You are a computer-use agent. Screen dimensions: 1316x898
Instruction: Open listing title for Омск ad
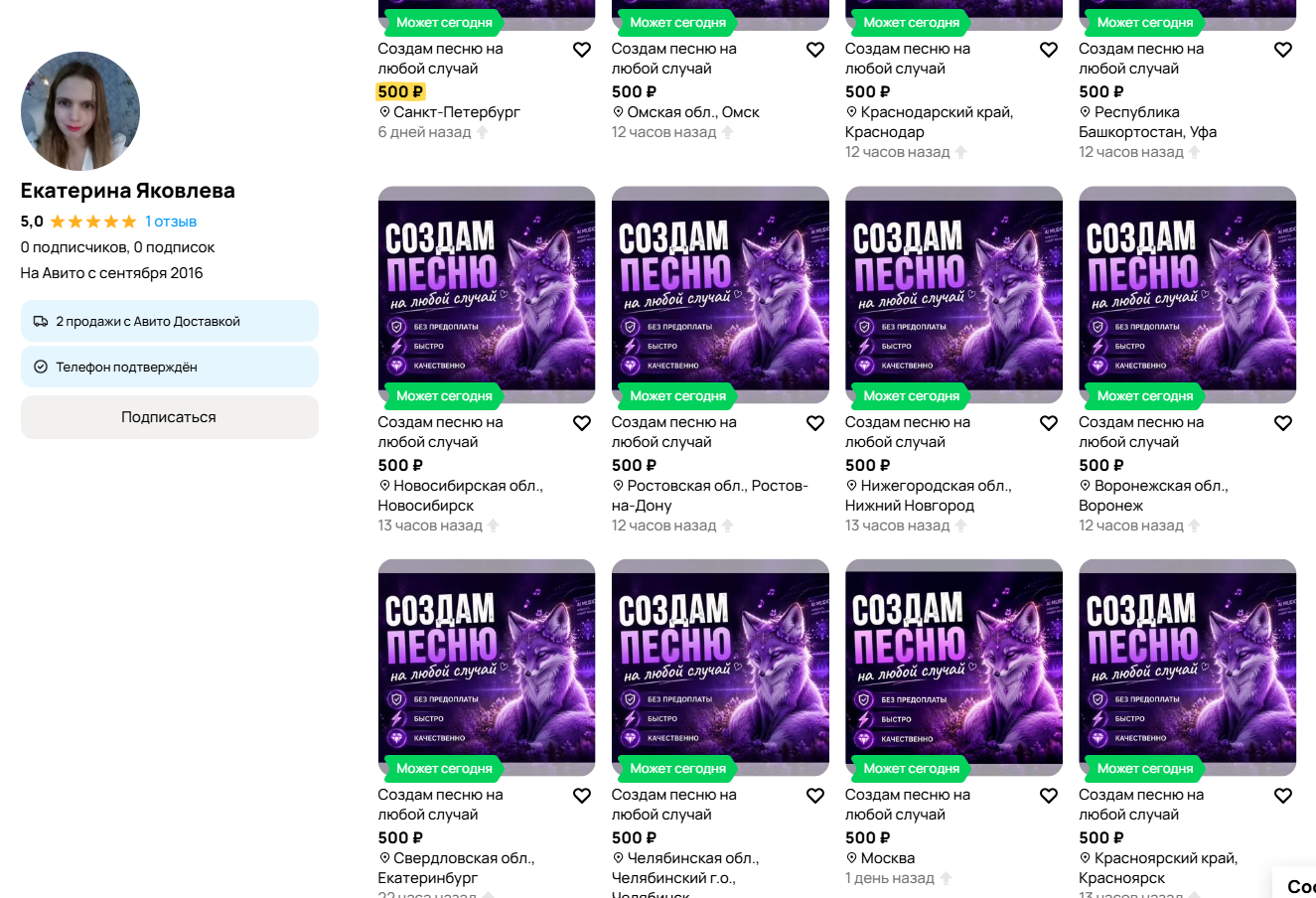(674, 59)
